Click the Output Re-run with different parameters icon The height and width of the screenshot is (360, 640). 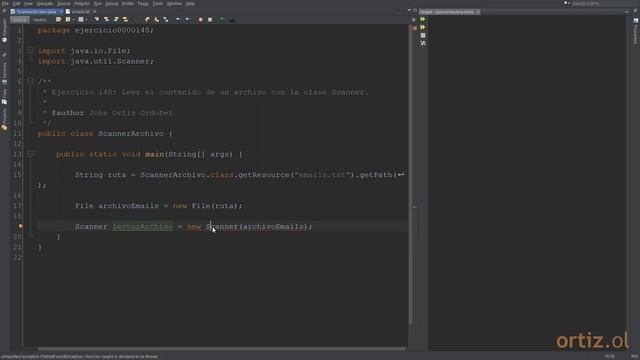click(423, 27)
